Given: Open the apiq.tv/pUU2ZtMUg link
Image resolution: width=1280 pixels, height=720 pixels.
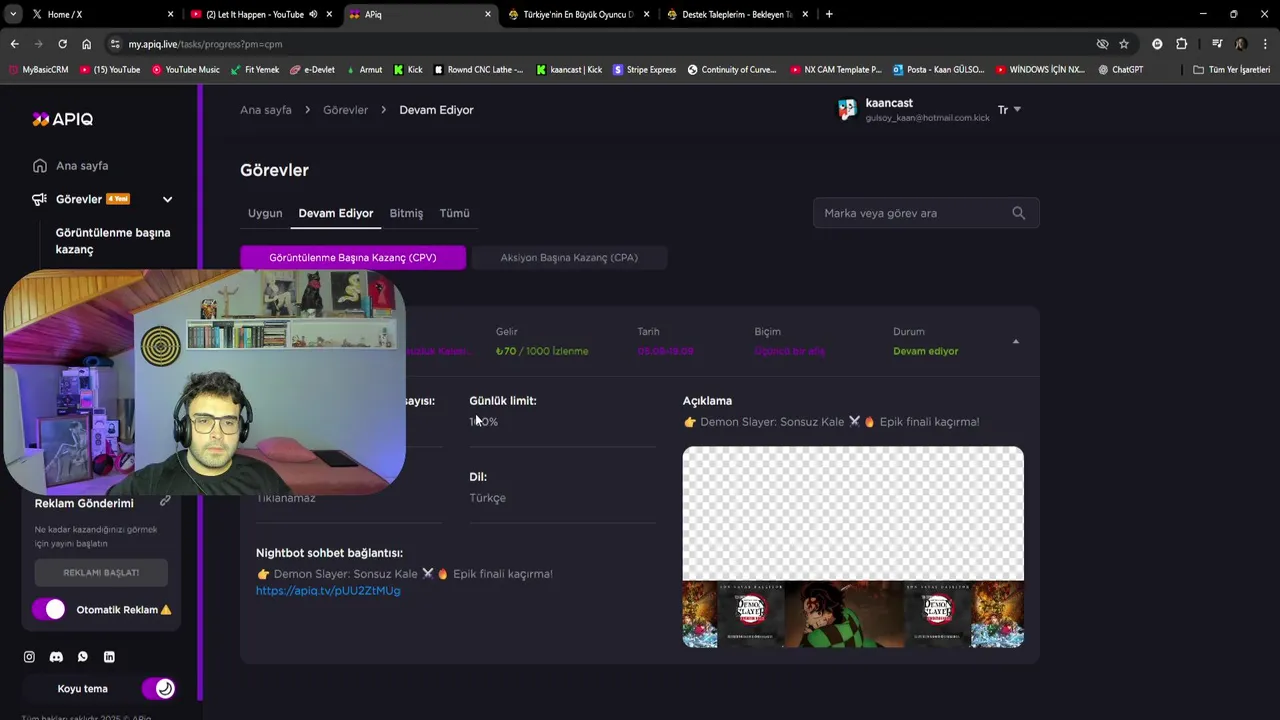Looking at the screenshot, I should 328,591.
